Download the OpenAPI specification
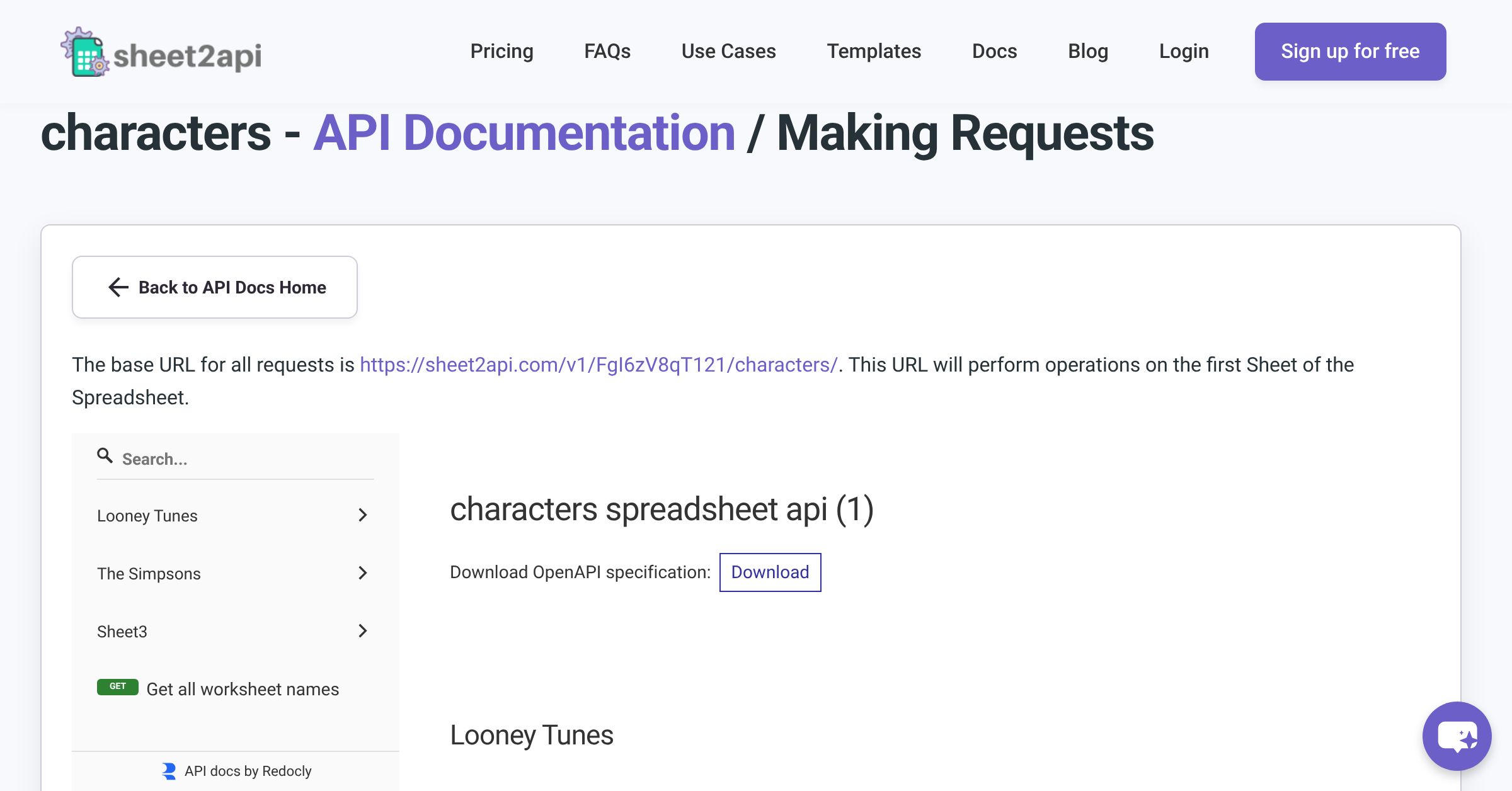 (770, 572)
